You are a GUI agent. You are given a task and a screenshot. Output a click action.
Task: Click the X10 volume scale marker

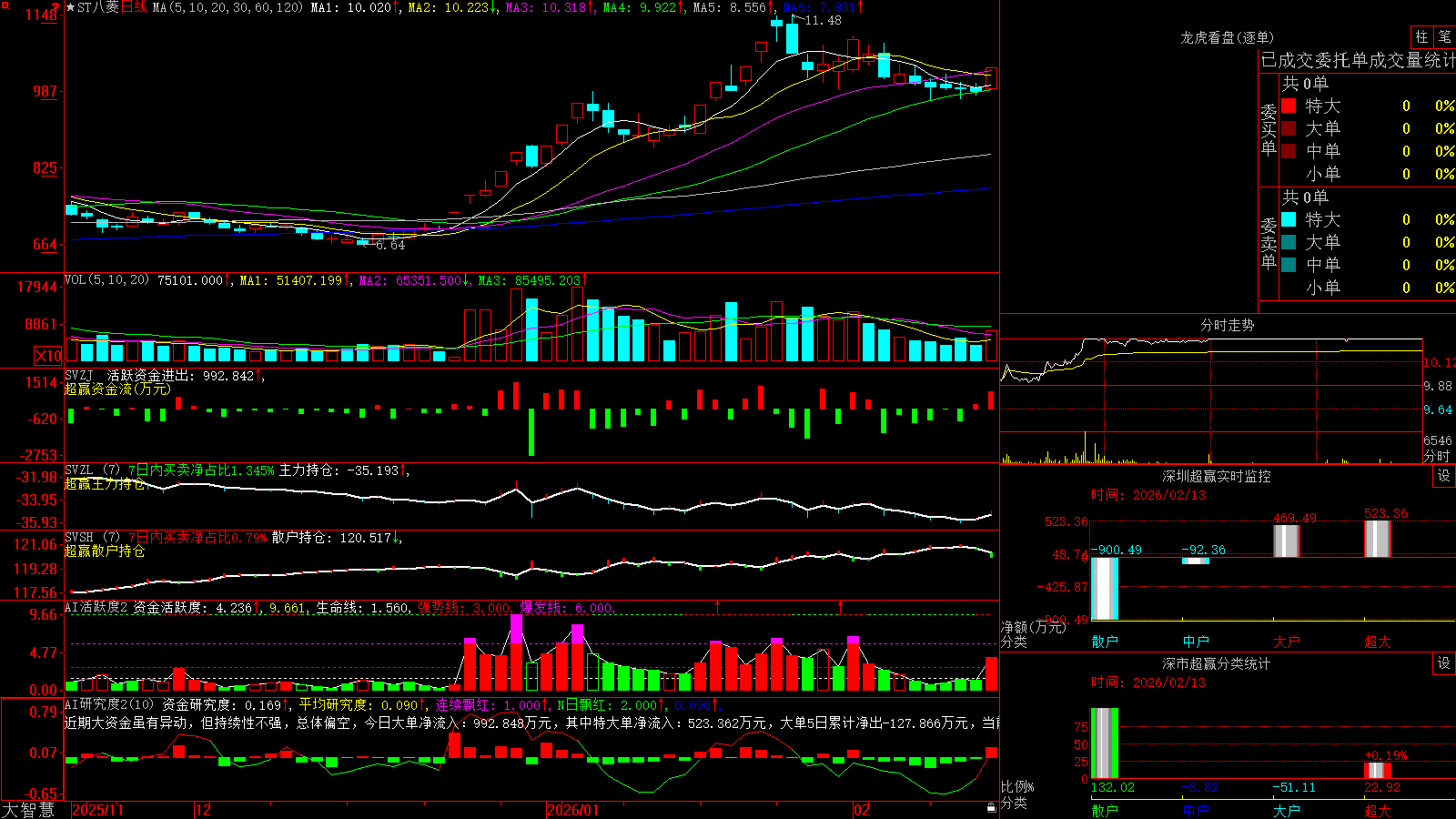48,356
